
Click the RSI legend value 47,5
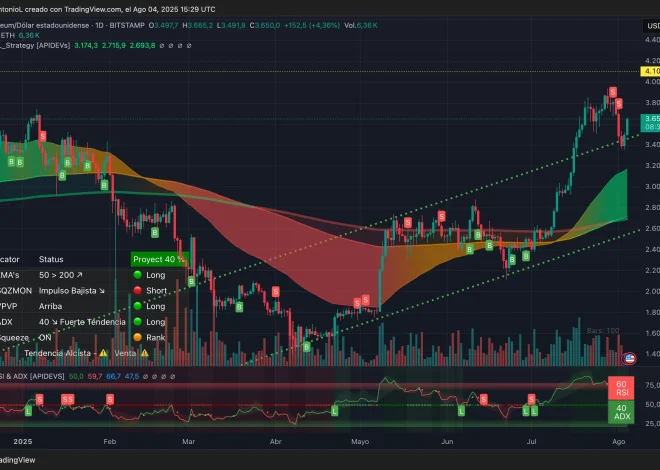(x=132, y=376)
